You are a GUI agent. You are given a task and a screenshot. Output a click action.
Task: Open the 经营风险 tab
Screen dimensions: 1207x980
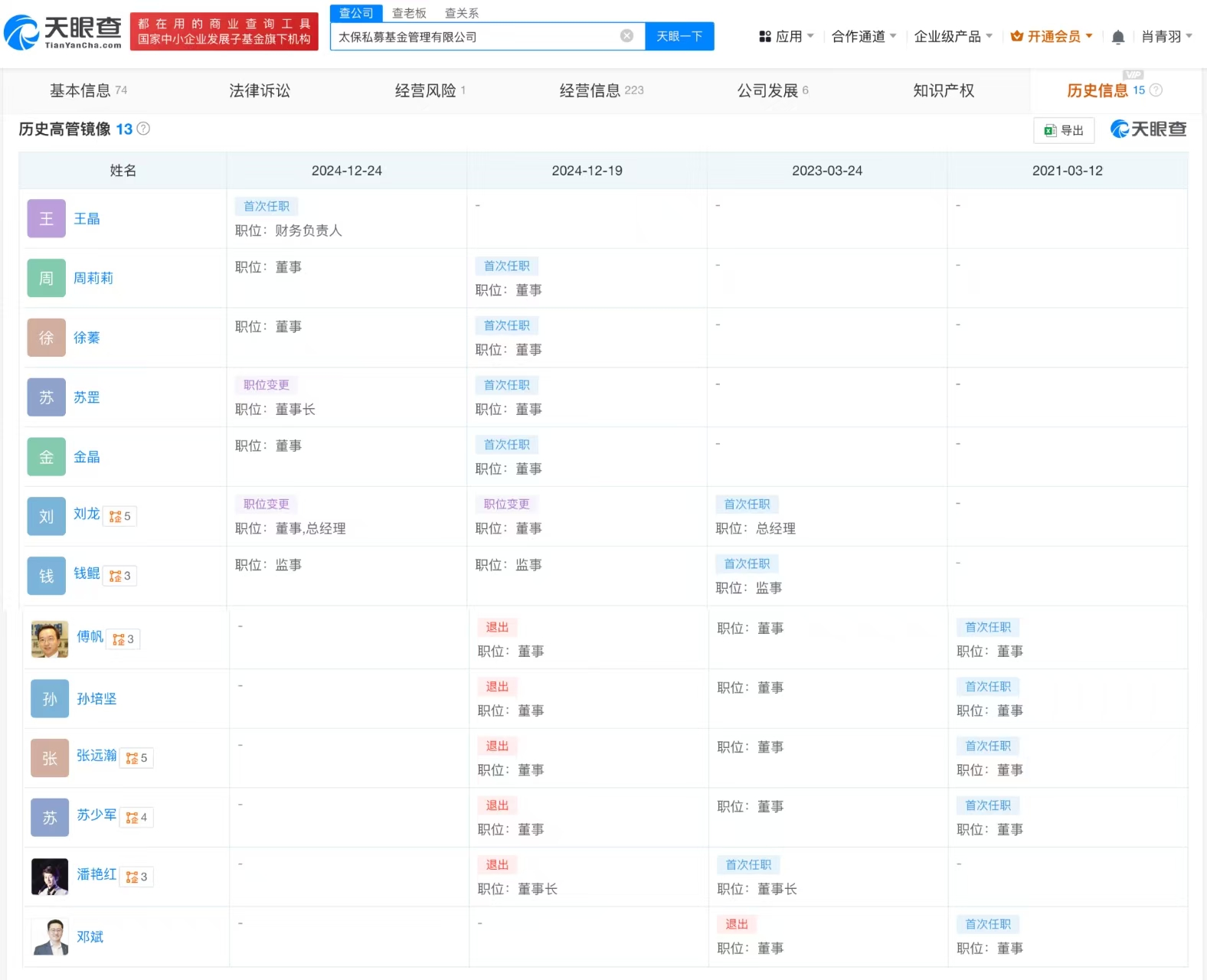coord(430,90)
